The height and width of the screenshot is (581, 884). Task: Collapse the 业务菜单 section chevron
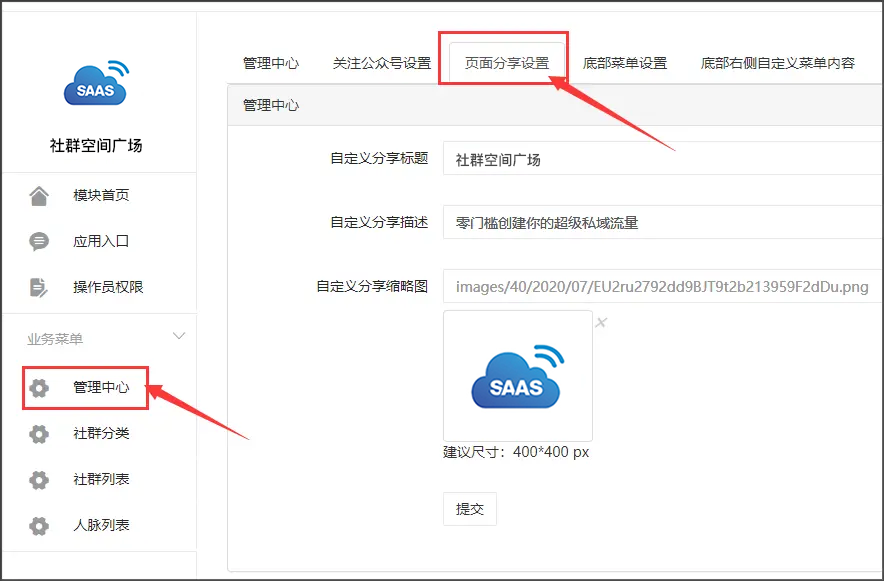179,336
